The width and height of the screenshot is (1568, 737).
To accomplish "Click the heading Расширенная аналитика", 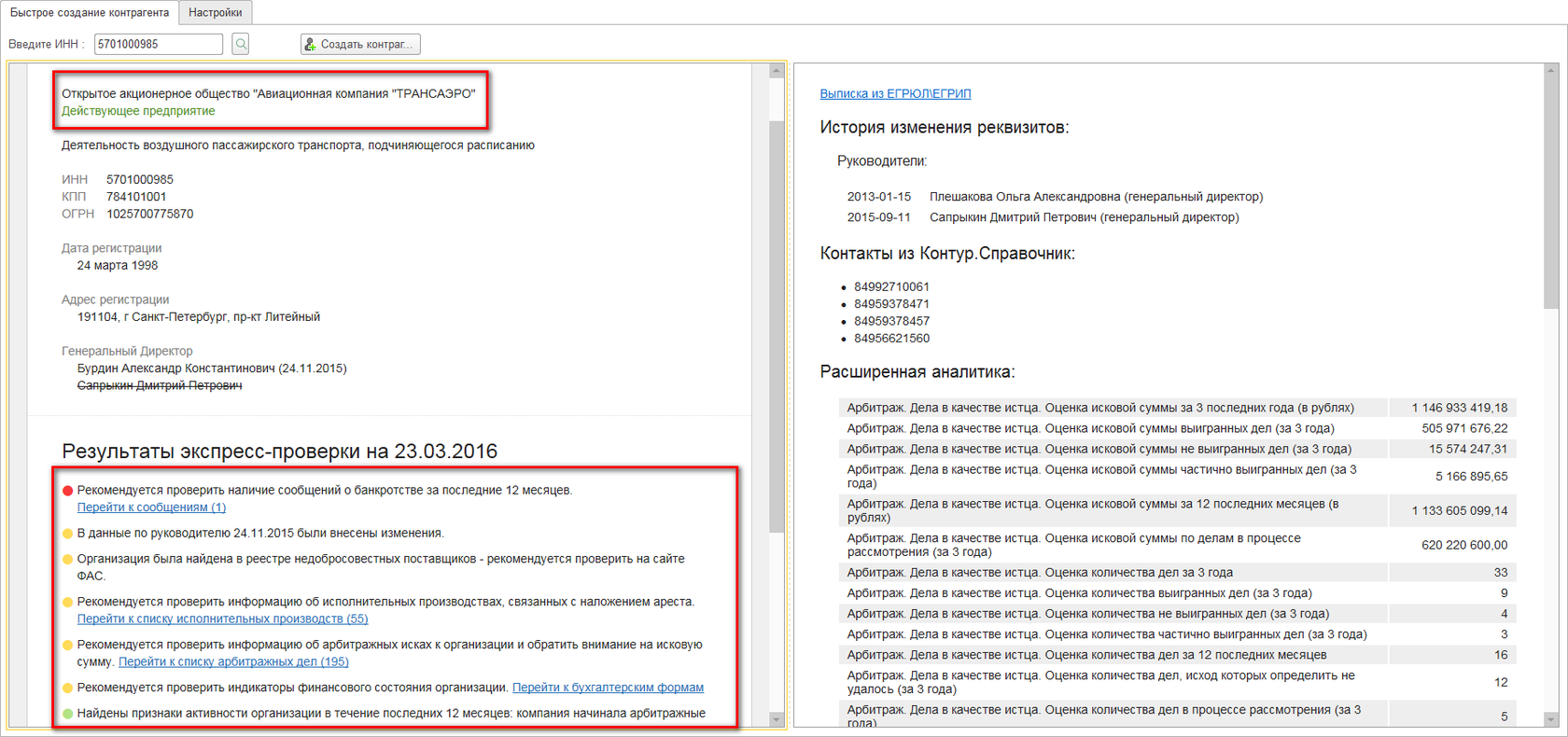I will click(917, 372).
